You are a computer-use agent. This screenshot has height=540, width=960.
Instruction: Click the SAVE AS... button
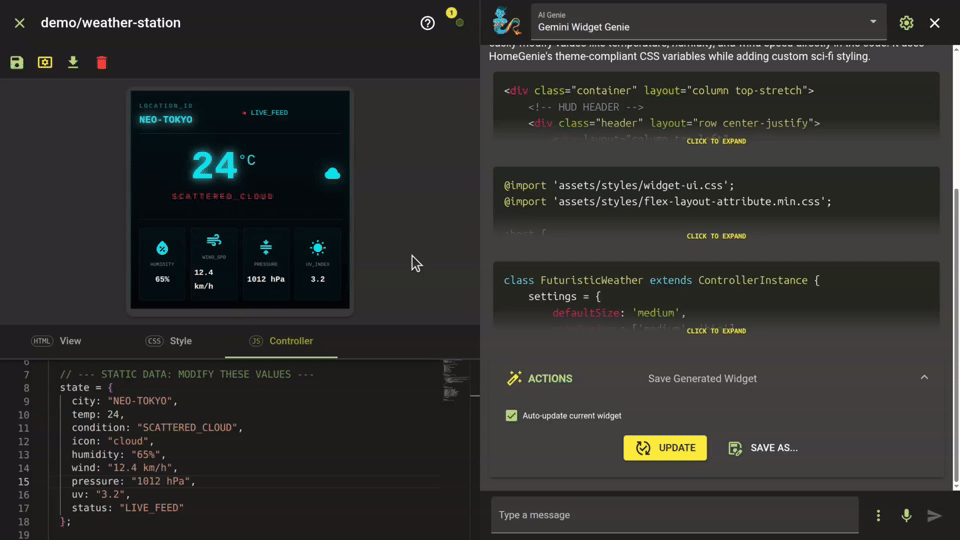point(763,448)
